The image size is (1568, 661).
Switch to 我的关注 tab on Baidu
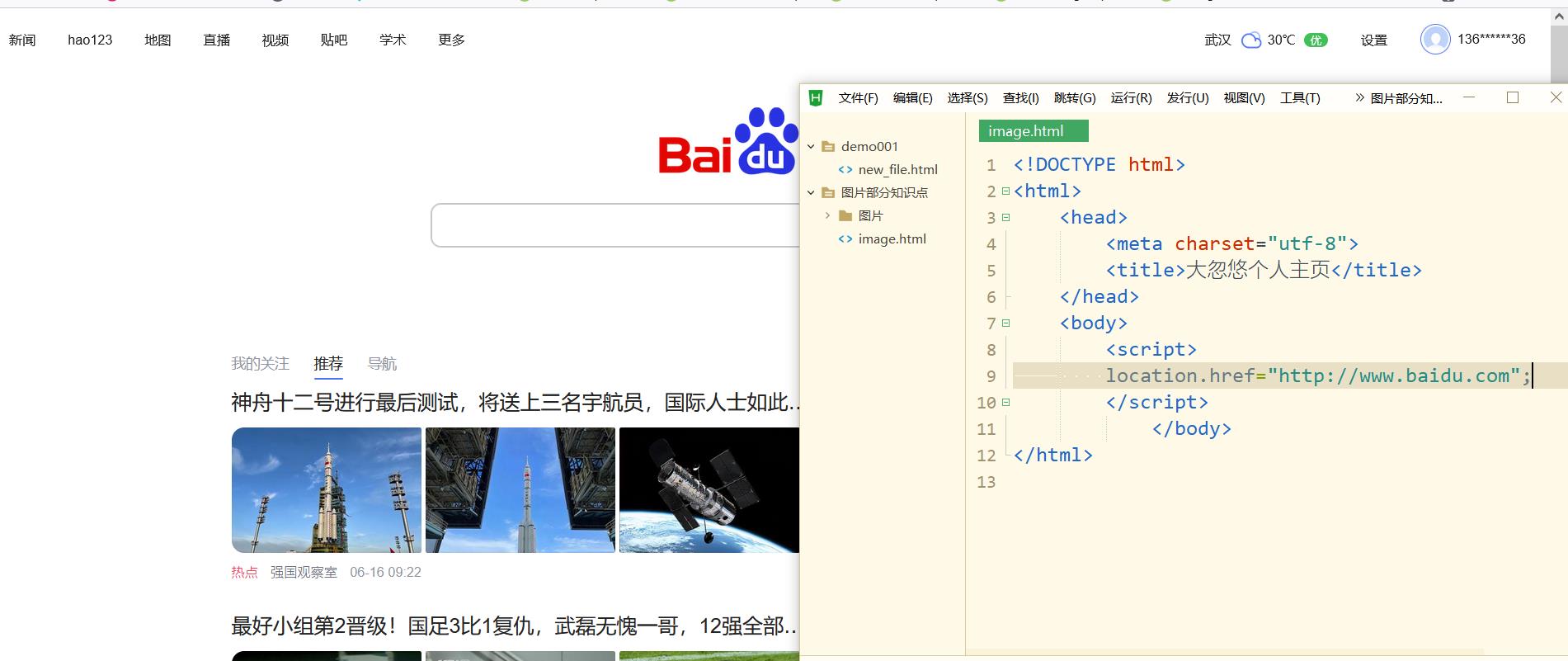(260, 364)
